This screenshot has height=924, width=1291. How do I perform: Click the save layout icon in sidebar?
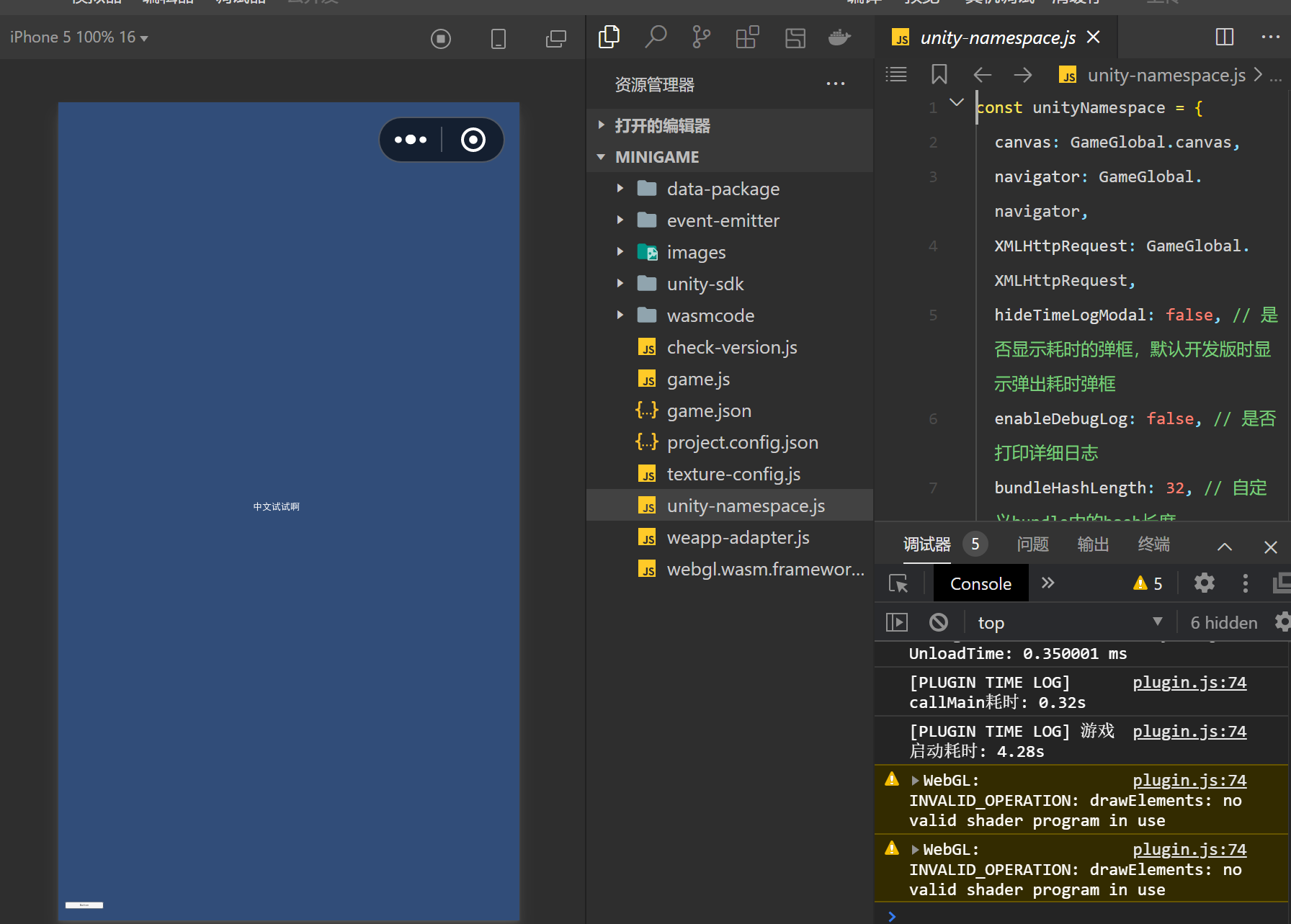pyautogui.click(x=795, y=37)
